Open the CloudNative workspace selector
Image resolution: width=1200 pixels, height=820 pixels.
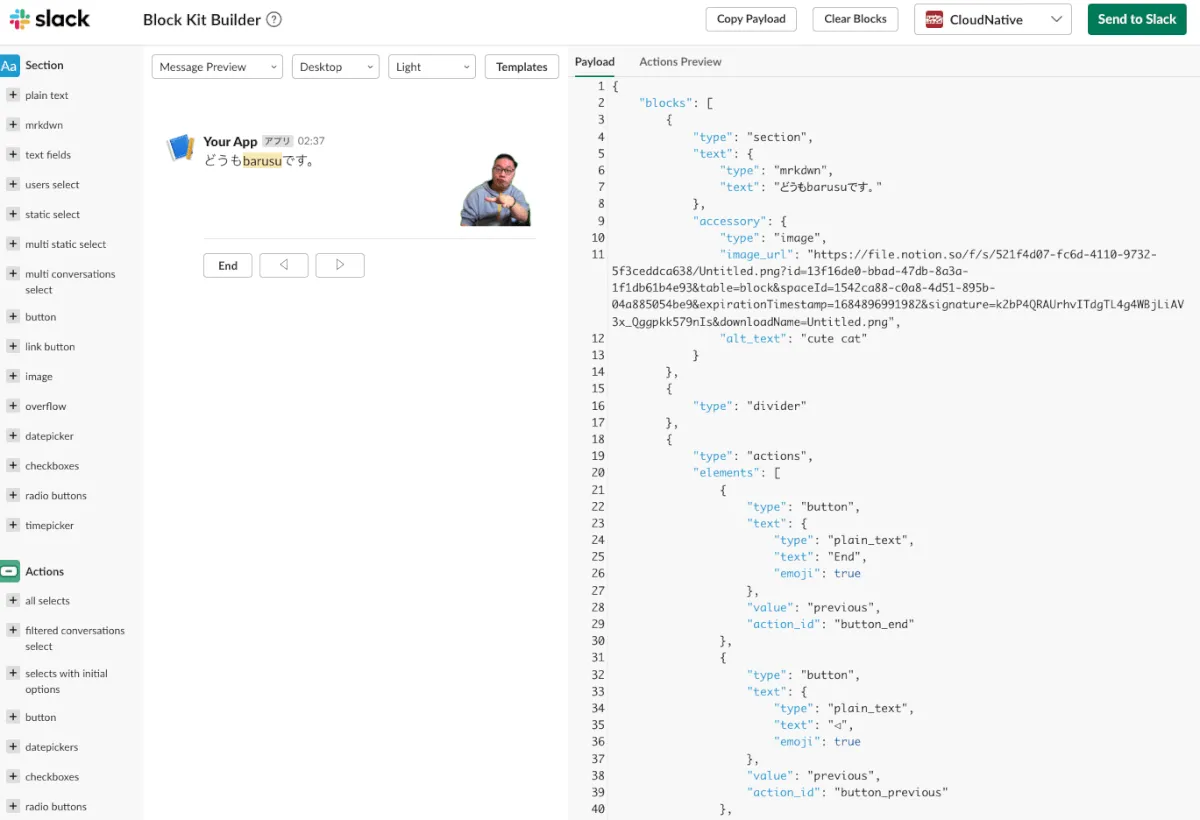click(992, 19)
